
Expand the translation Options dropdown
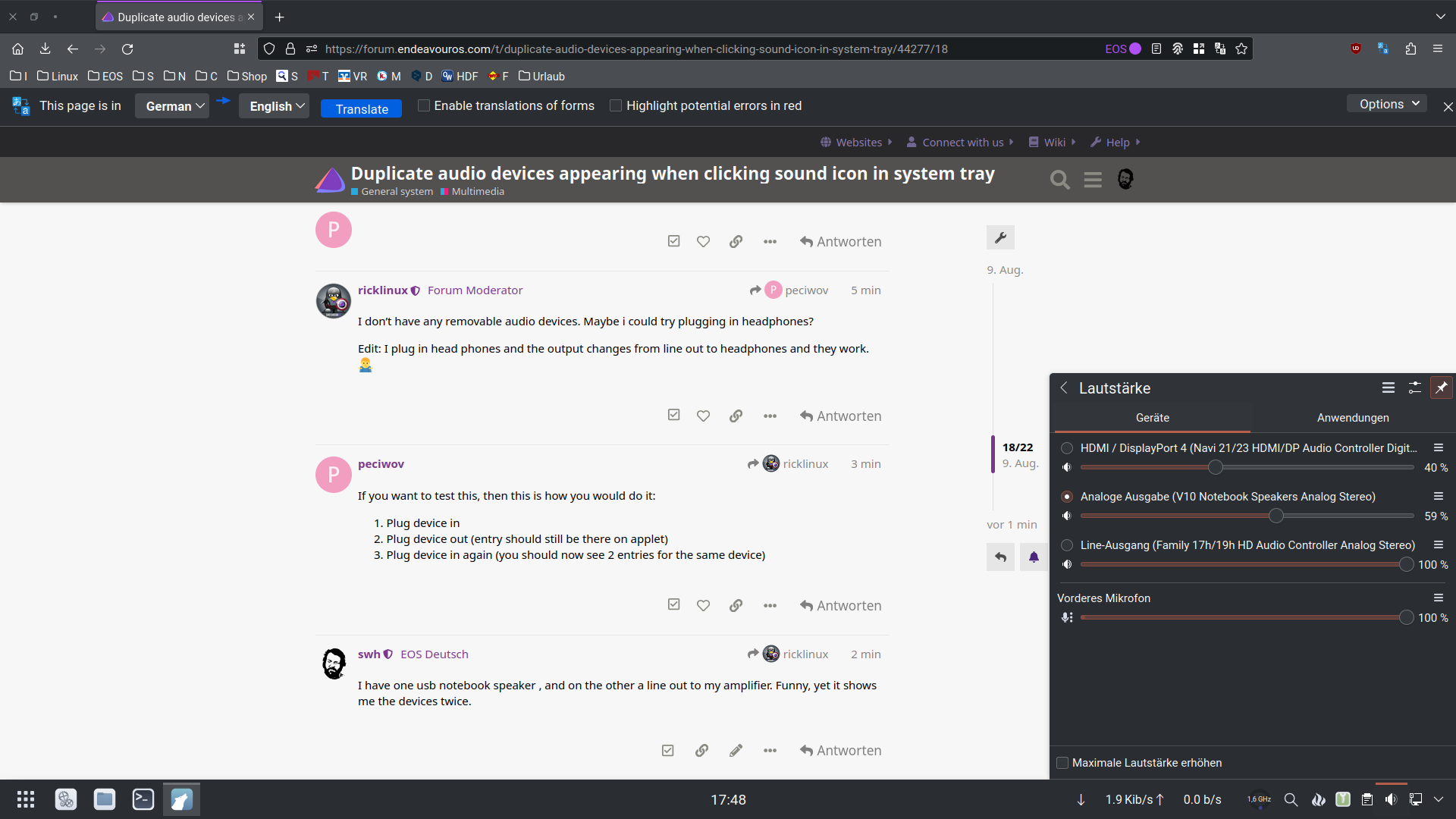tap(1388, 104)
